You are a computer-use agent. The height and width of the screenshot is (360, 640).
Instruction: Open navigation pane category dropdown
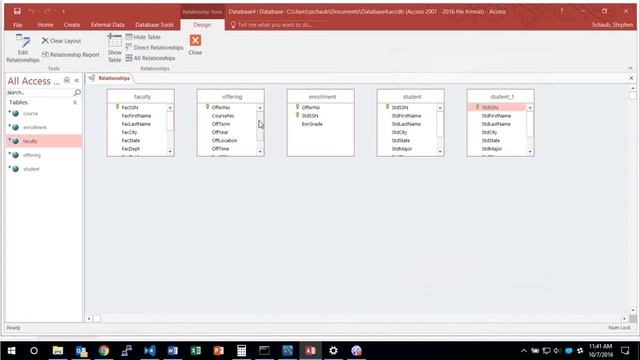(67, 80)
